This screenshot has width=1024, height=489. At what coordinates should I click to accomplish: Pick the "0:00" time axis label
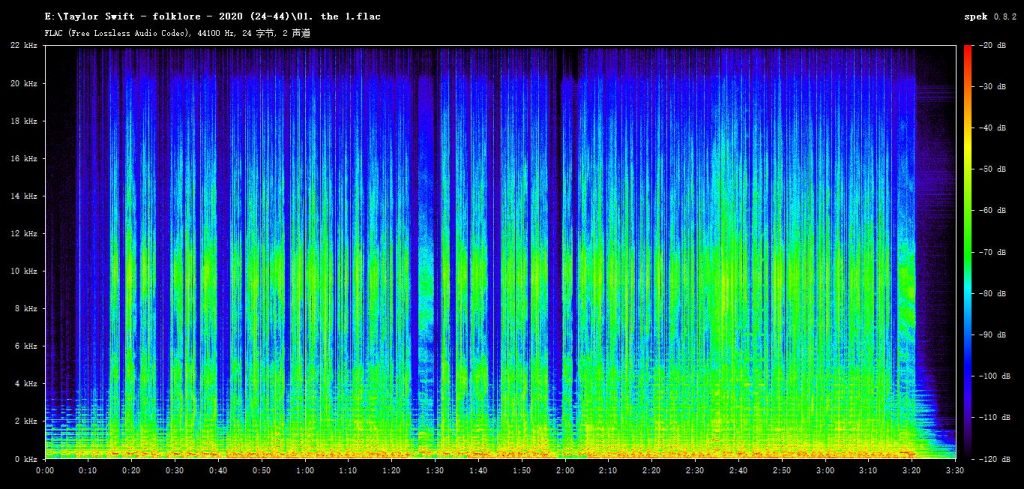45,470
